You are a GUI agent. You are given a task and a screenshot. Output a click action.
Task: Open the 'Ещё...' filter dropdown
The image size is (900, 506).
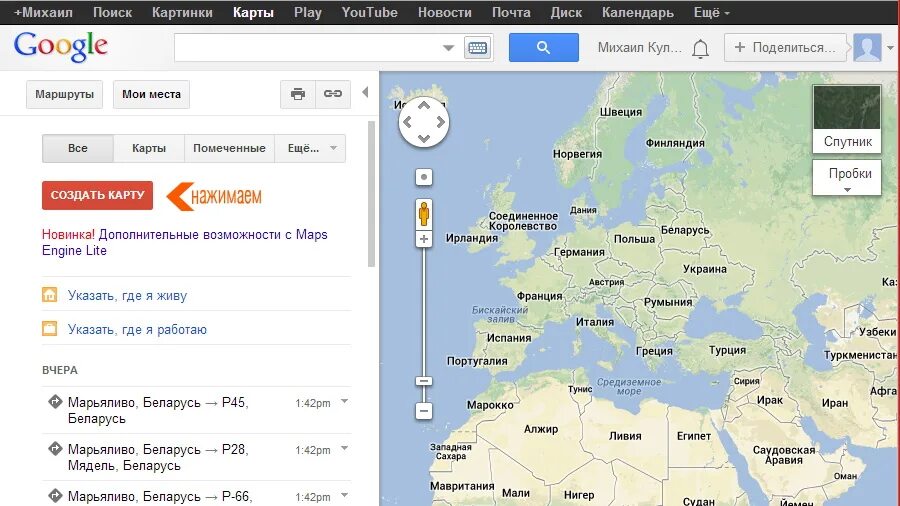click(x=311, y=149)
